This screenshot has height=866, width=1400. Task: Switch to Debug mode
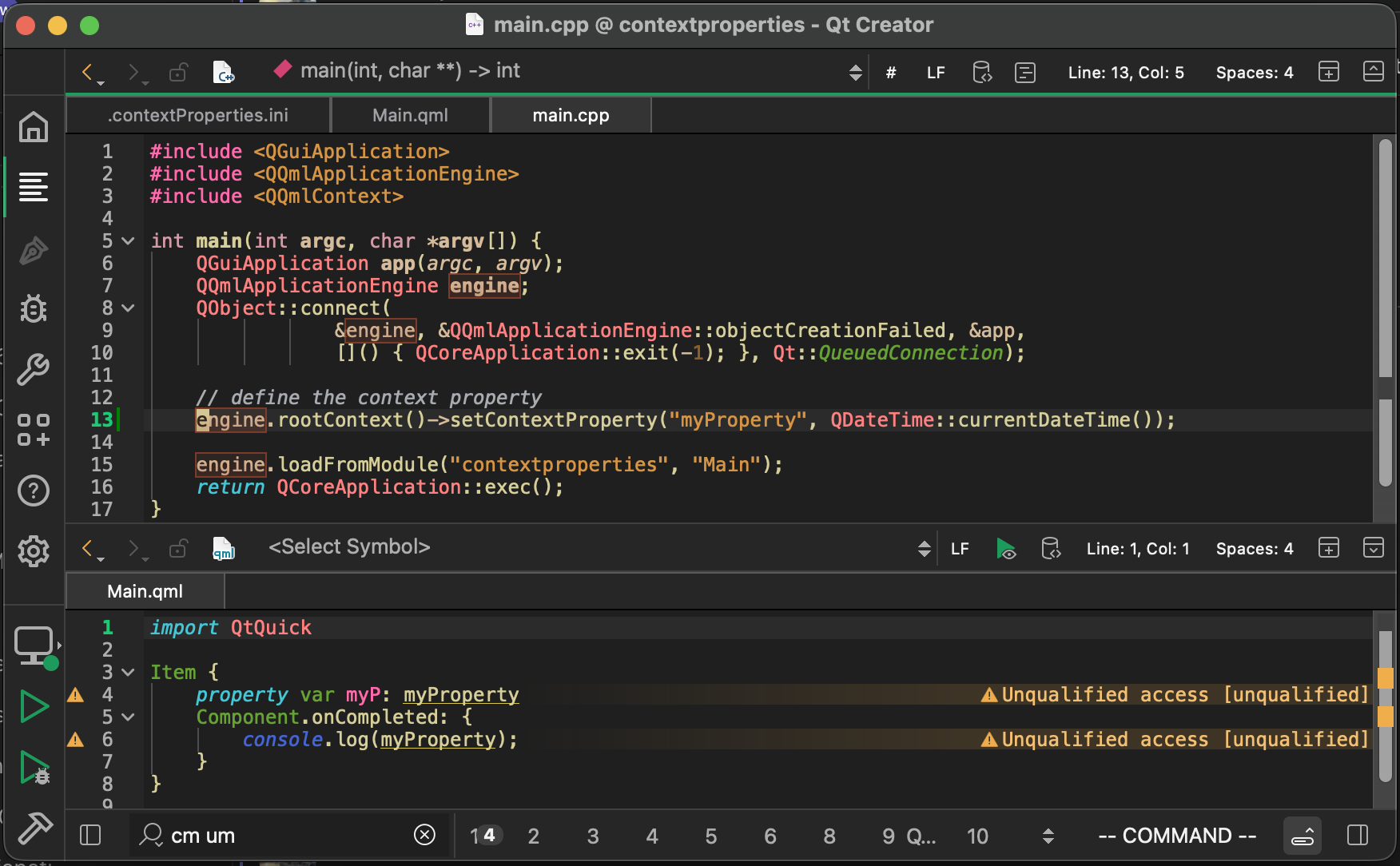pyautogui.click(x=34, y=309)
